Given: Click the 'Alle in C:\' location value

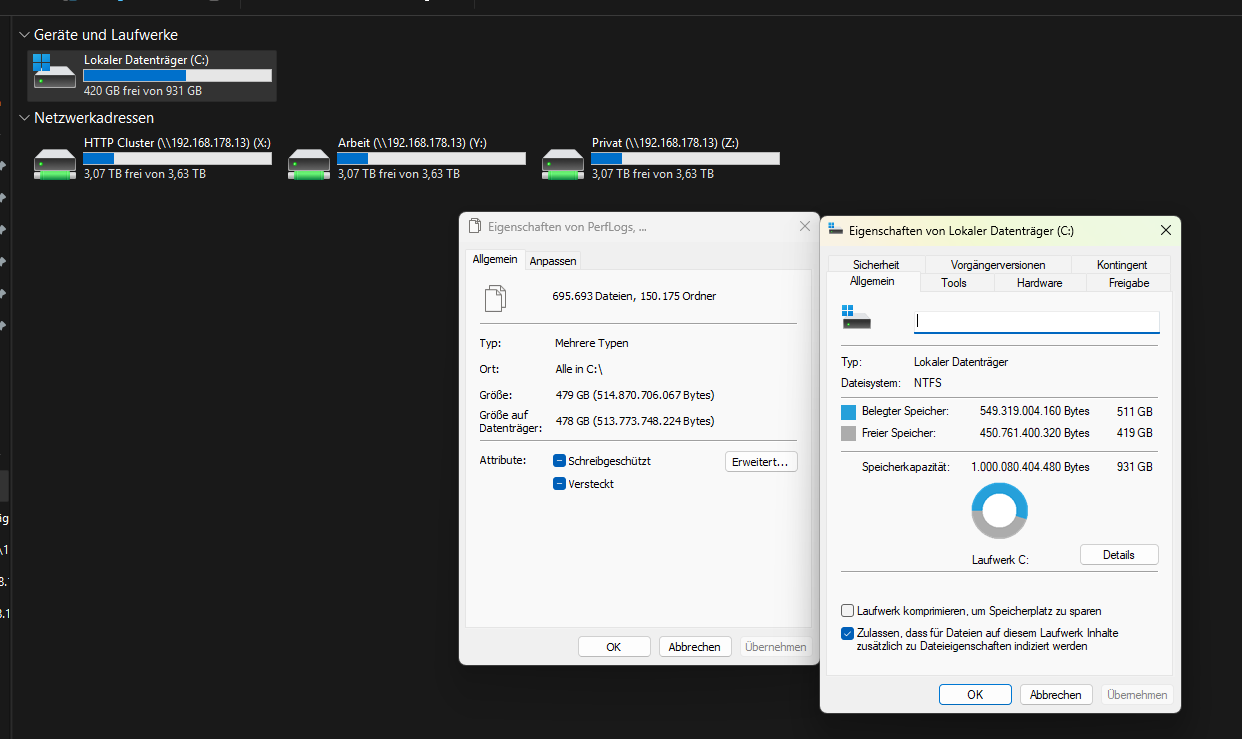Looking at the screenshot, I should (x=579, y=369).
